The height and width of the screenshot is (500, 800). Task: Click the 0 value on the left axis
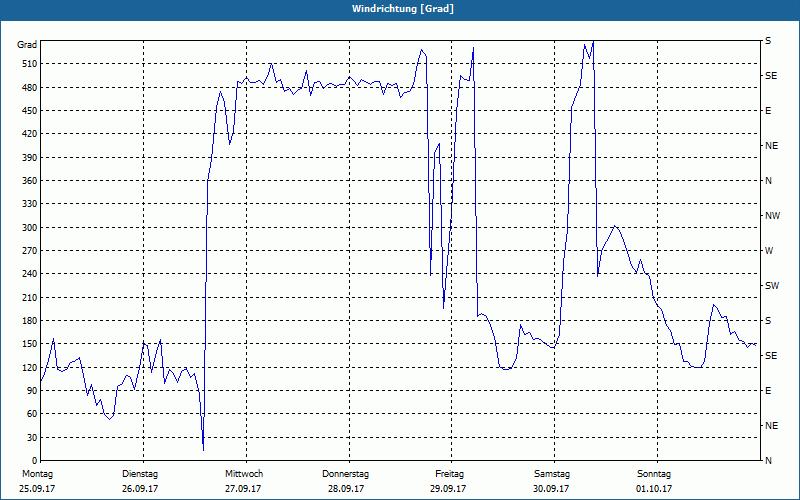click(34, 461)
